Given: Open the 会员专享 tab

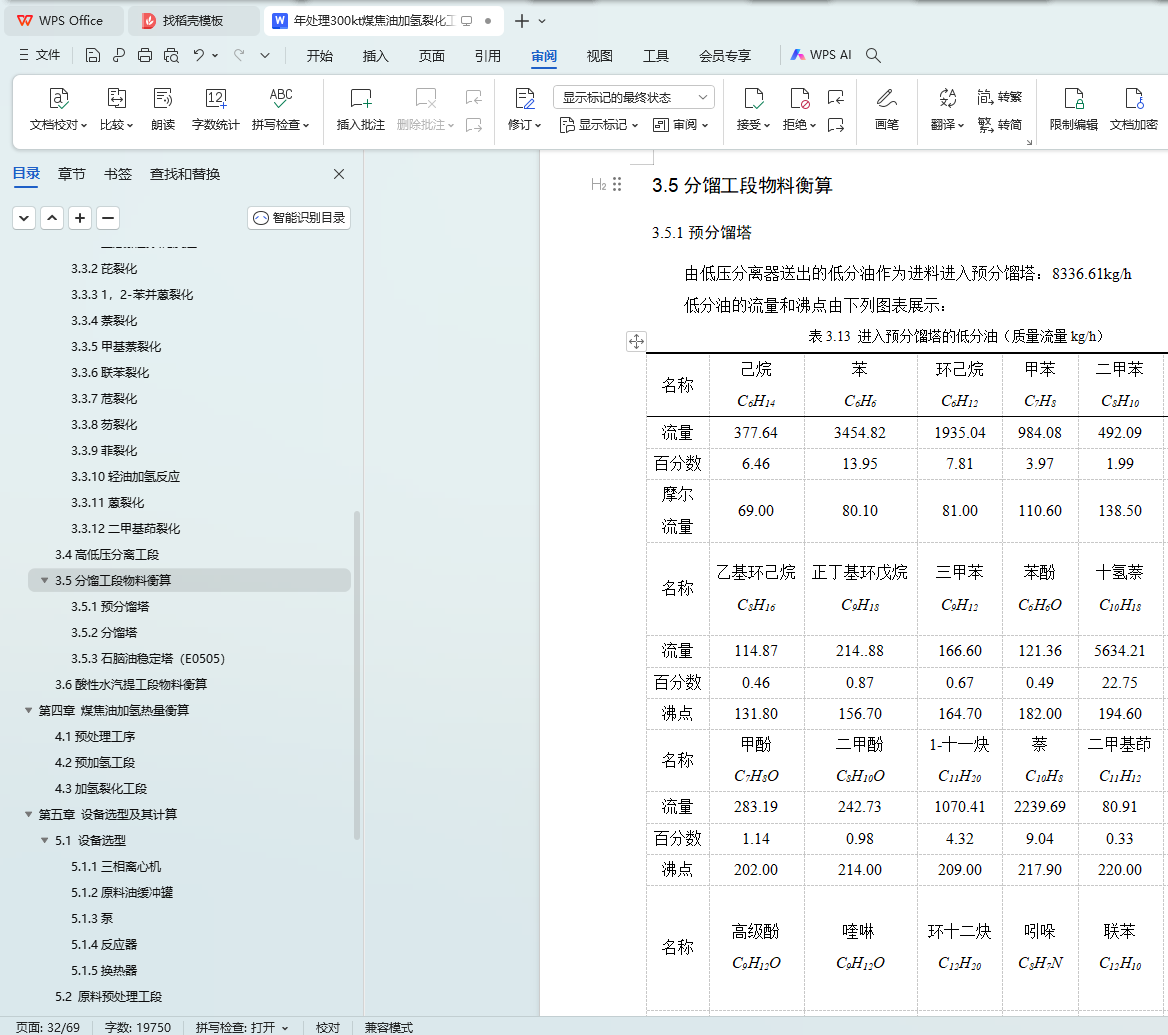Looking at the screenshot, I should 725,56.
